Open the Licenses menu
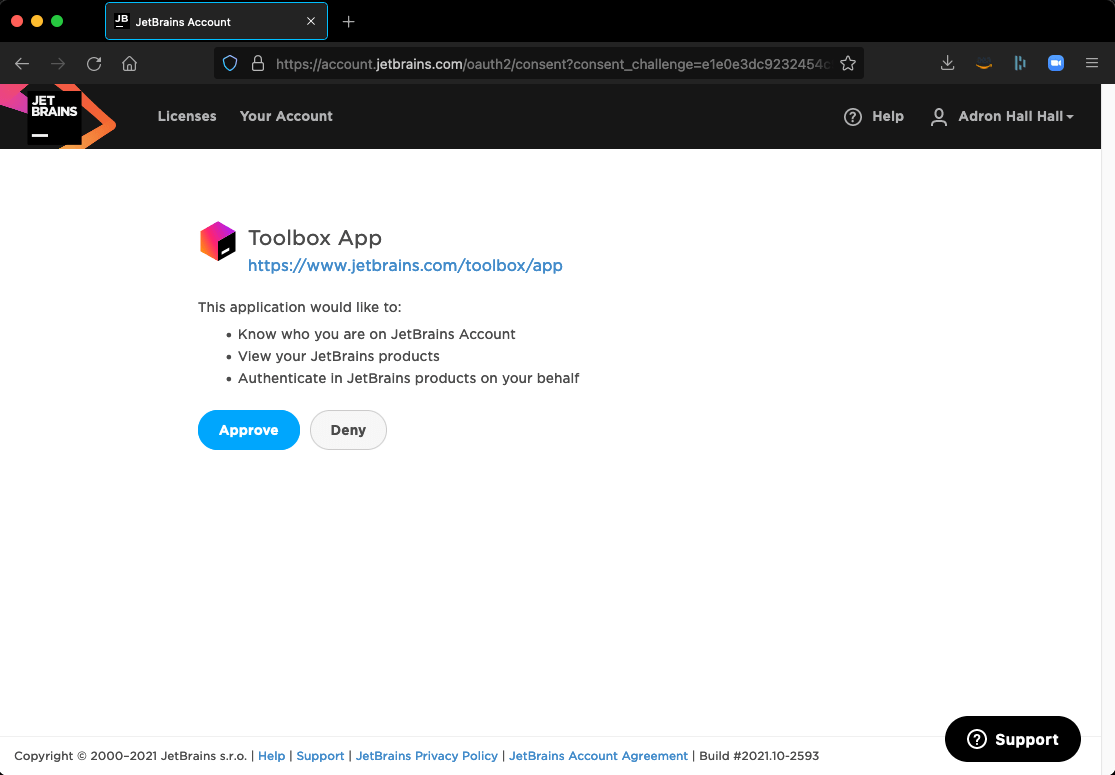 (187, 117)
